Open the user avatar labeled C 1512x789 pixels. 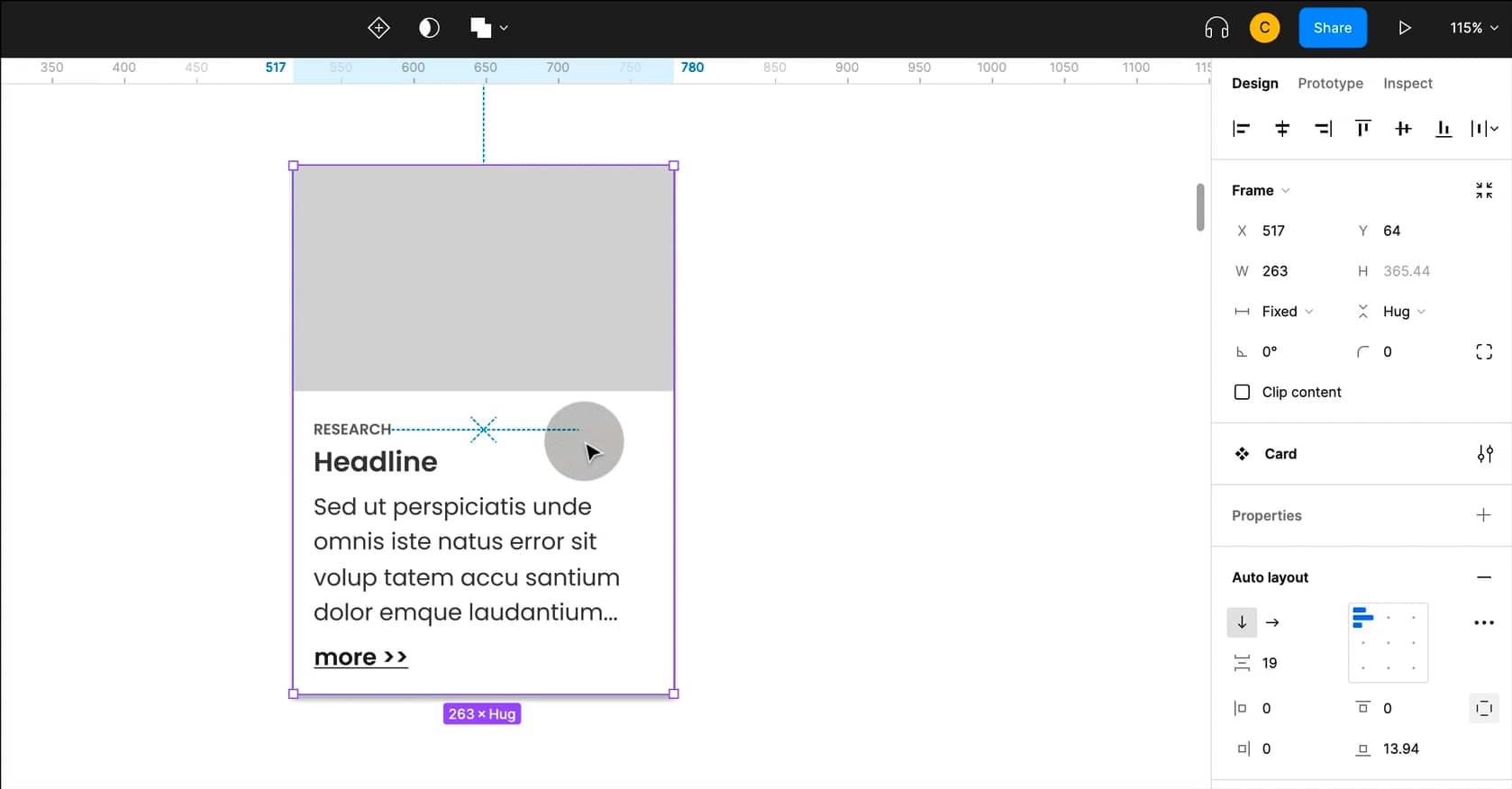[x=1264, y=28]
